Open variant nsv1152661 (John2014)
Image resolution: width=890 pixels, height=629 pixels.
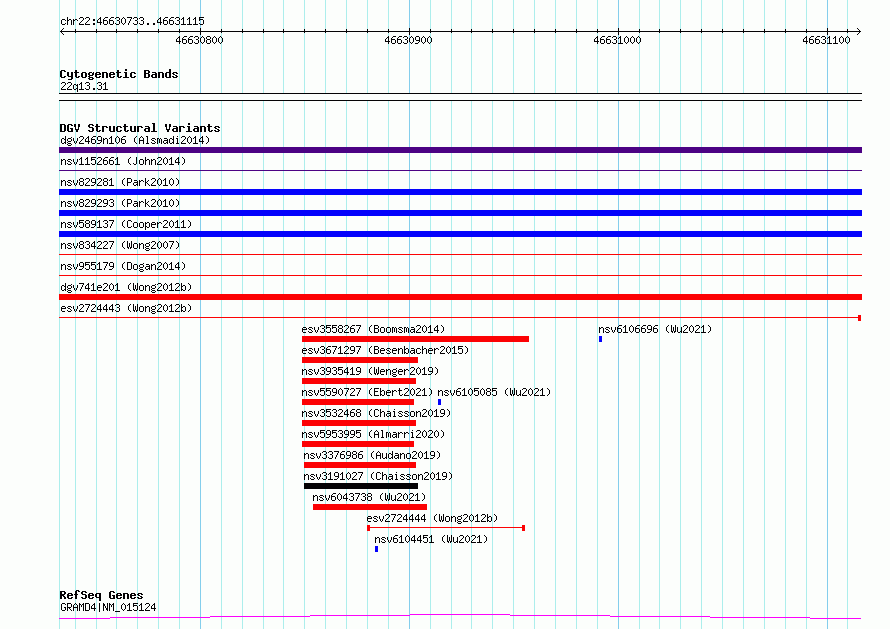(123, 161)
